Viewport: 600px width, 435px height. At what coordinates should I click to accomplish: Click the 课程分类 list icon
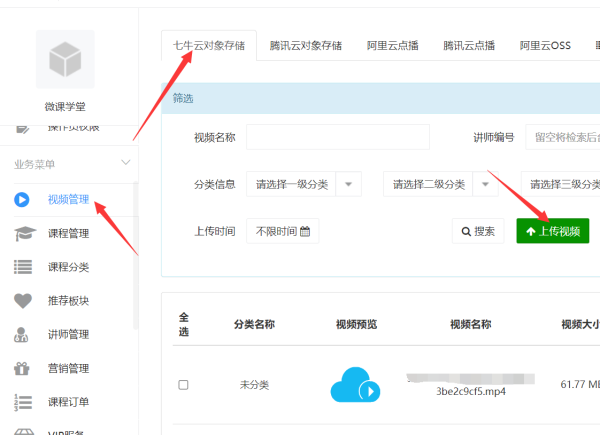coord(23,267)
